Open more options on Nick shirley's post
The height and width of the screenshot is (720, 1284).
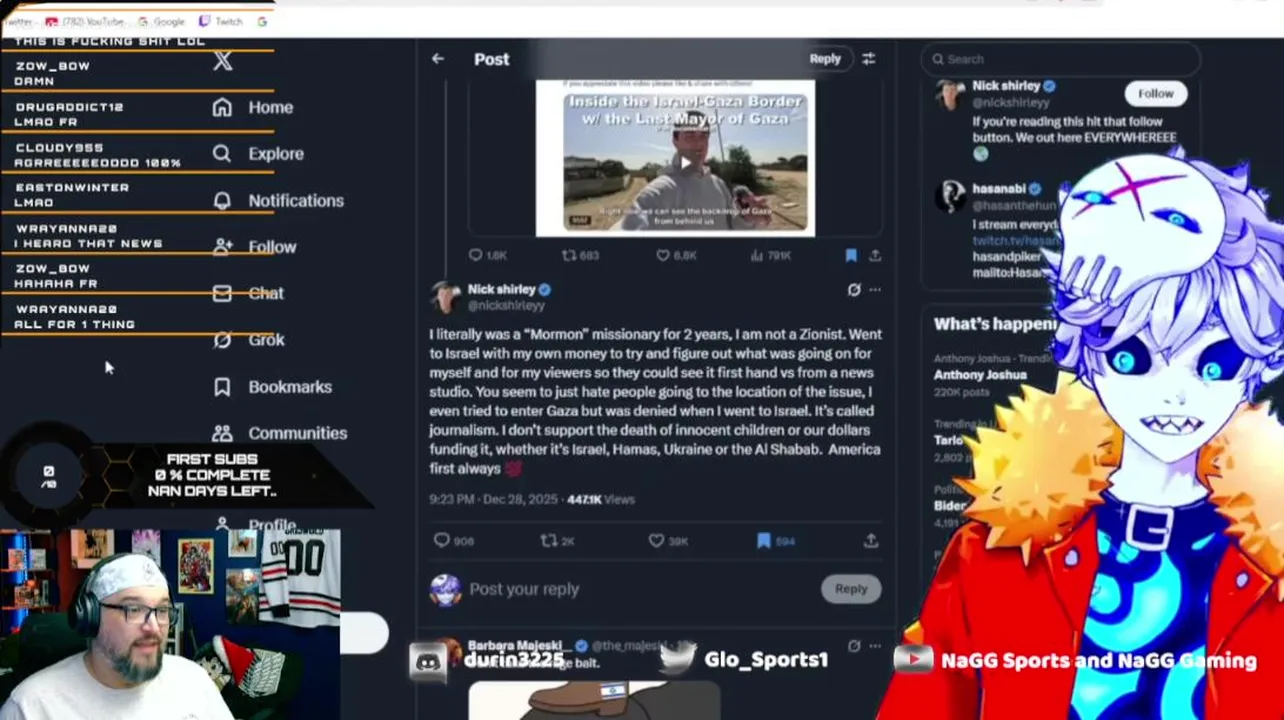(x=875, y=289)
